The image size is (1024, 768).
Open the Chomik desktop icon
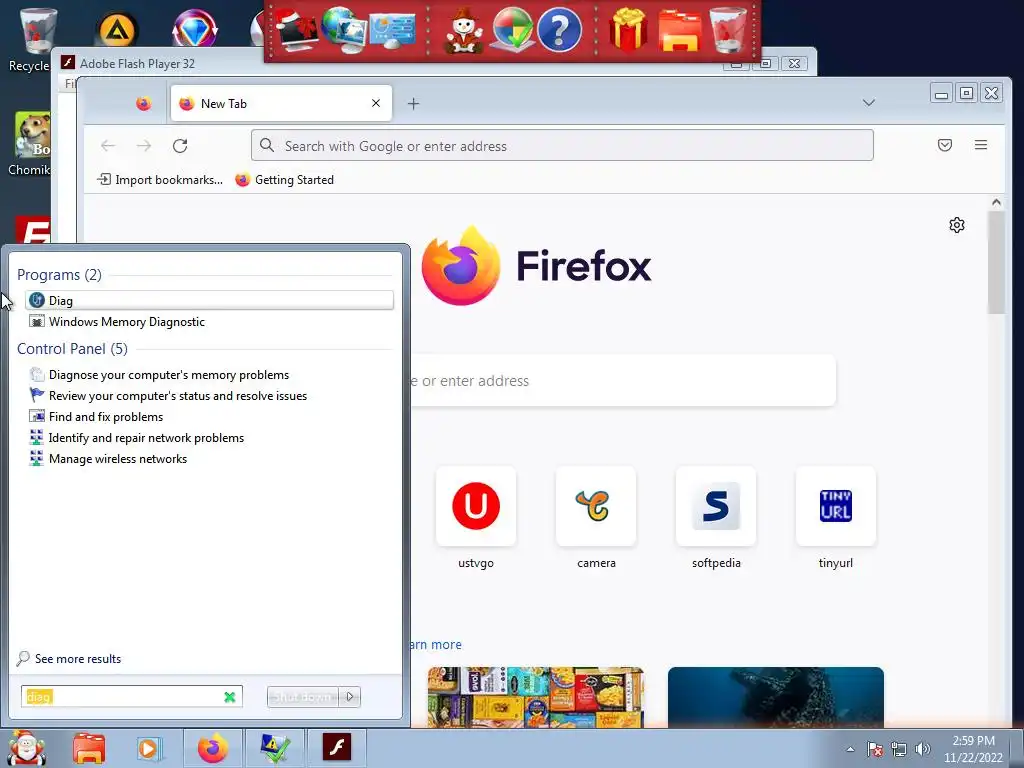click(x=30, y=144)
